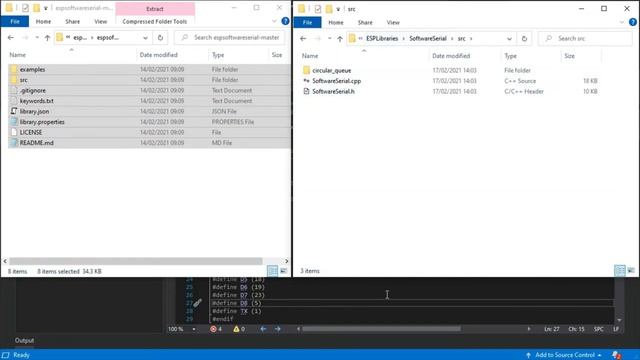Select the .gitignore file row

tap(149, 90)
